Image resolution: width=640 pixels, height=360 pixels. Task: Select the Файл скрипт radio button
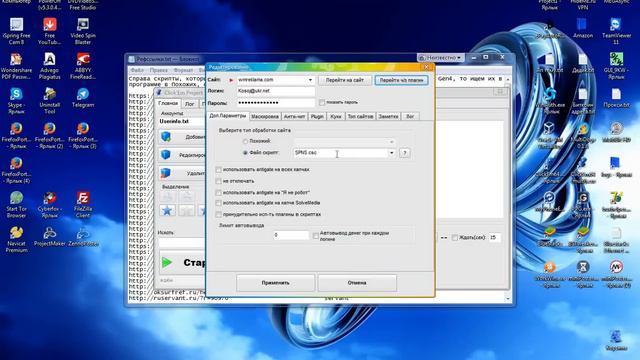(x=245, y=153)
